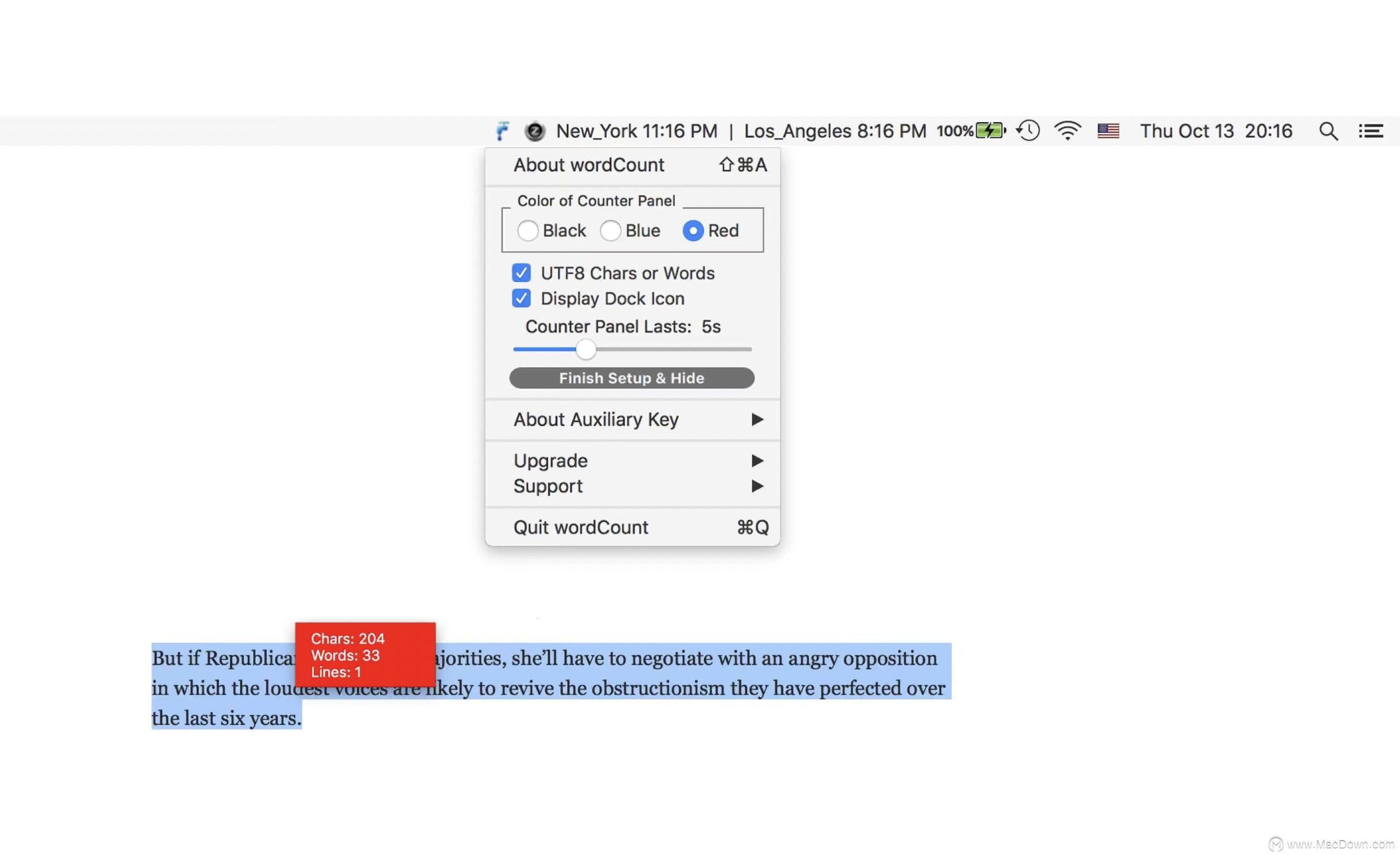
Task: Click the round dark menu bar icon
Action: [534, 131]
